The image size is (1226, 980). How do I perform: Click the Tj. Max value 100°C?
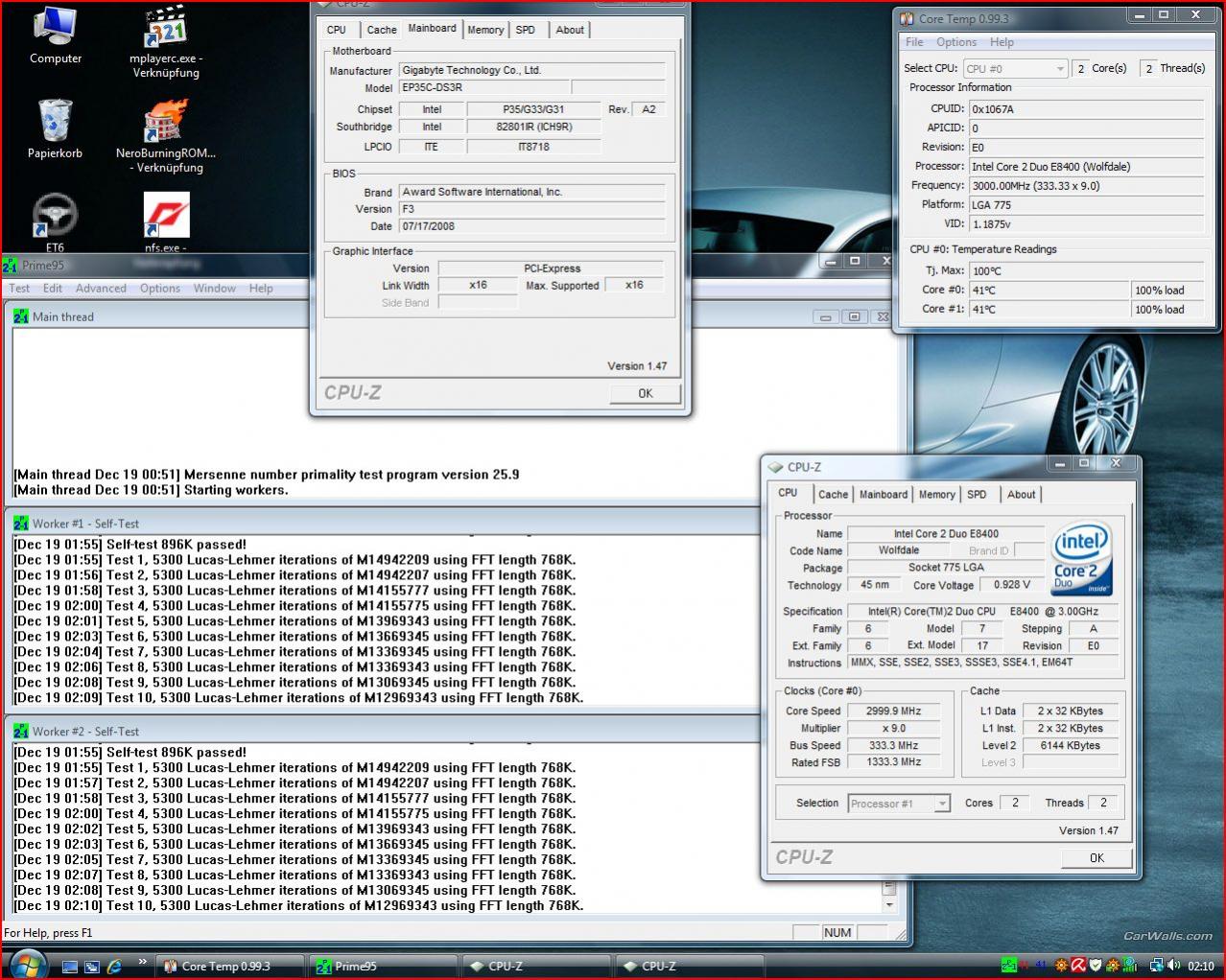pos(1085,271)
